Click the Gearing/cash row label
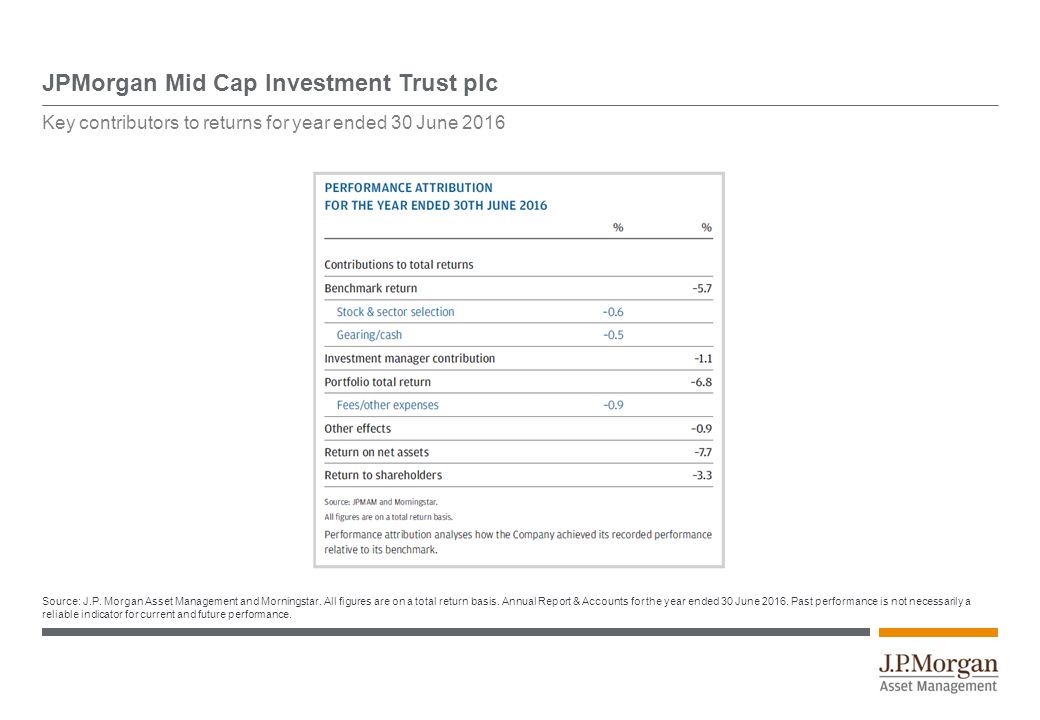 click(x=369, y=335)
